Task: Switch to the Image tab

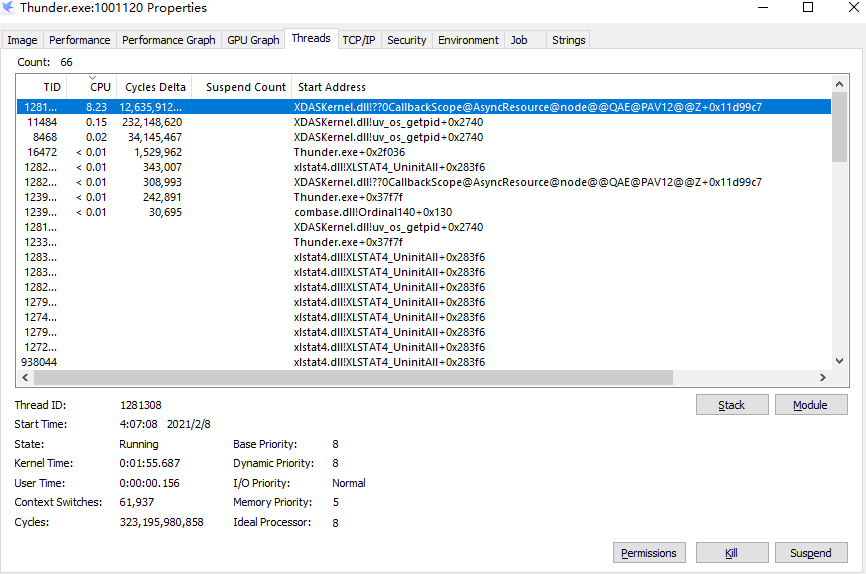Action: [x=22, y=40]
